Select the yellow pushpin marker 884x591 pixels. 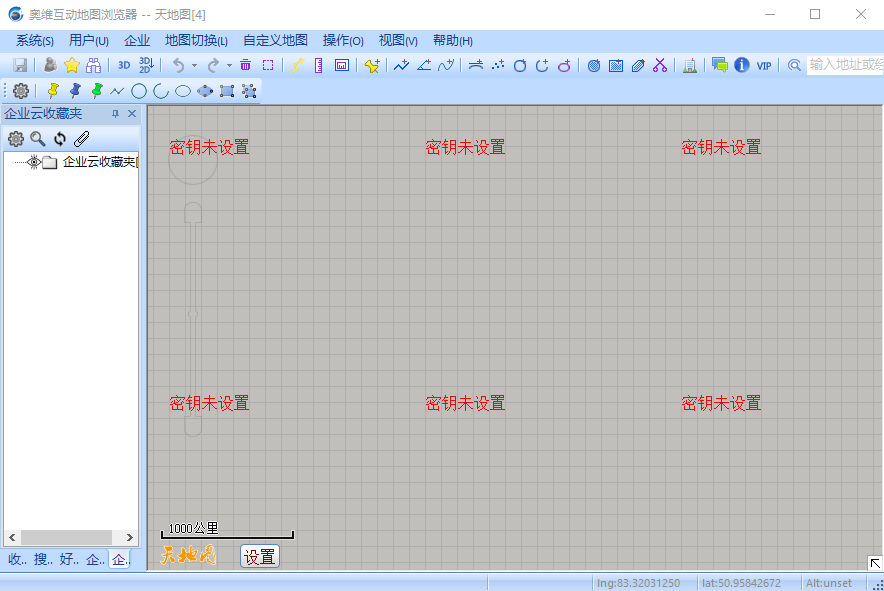(x=53, y=91)
